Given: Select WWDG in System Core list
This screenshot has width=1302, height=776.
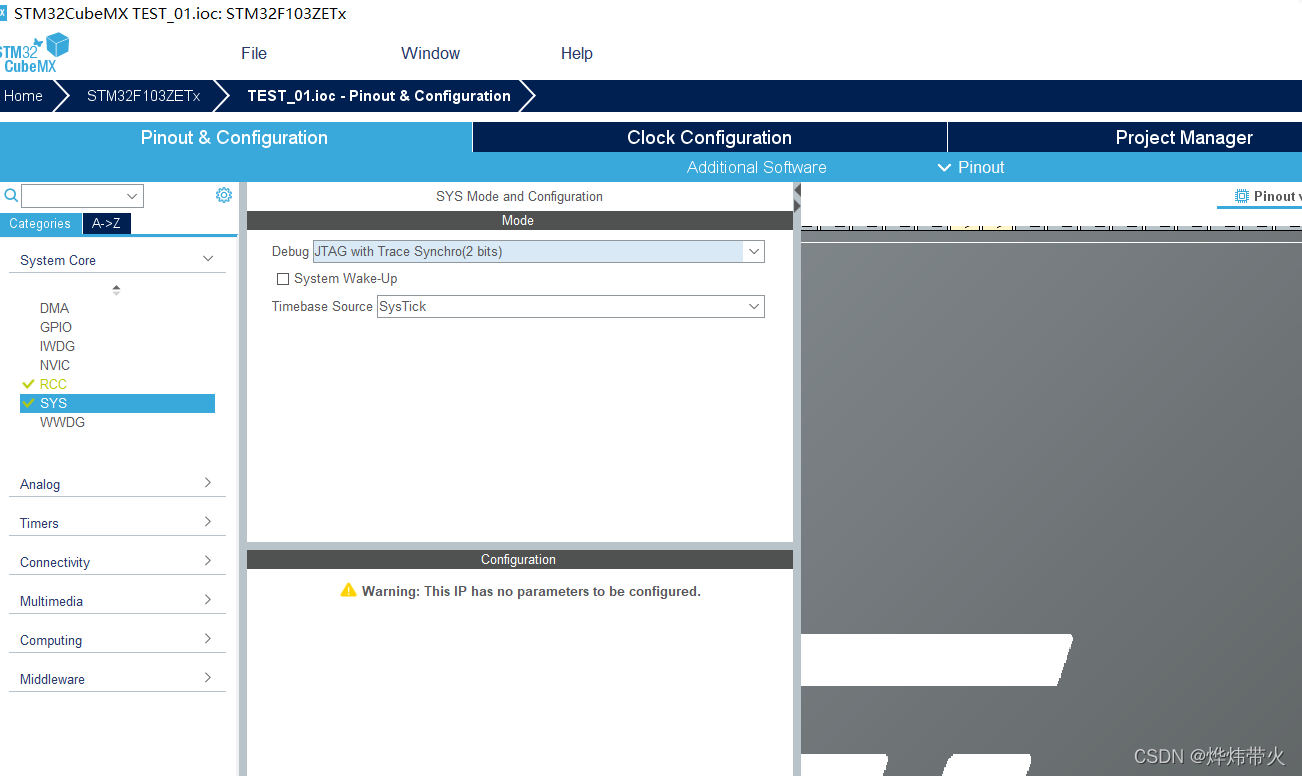Looking at the screenshot, I should [x=62, y=422].
